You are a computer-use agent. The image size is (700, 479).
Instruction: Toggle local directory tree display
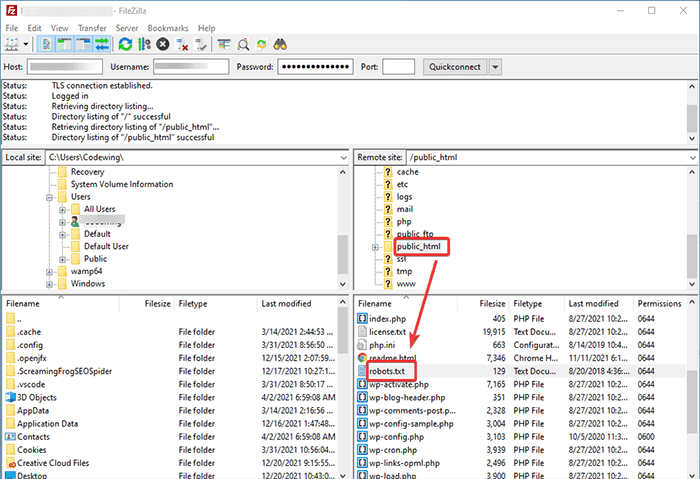pyautogui.click(x=64, y=45)
